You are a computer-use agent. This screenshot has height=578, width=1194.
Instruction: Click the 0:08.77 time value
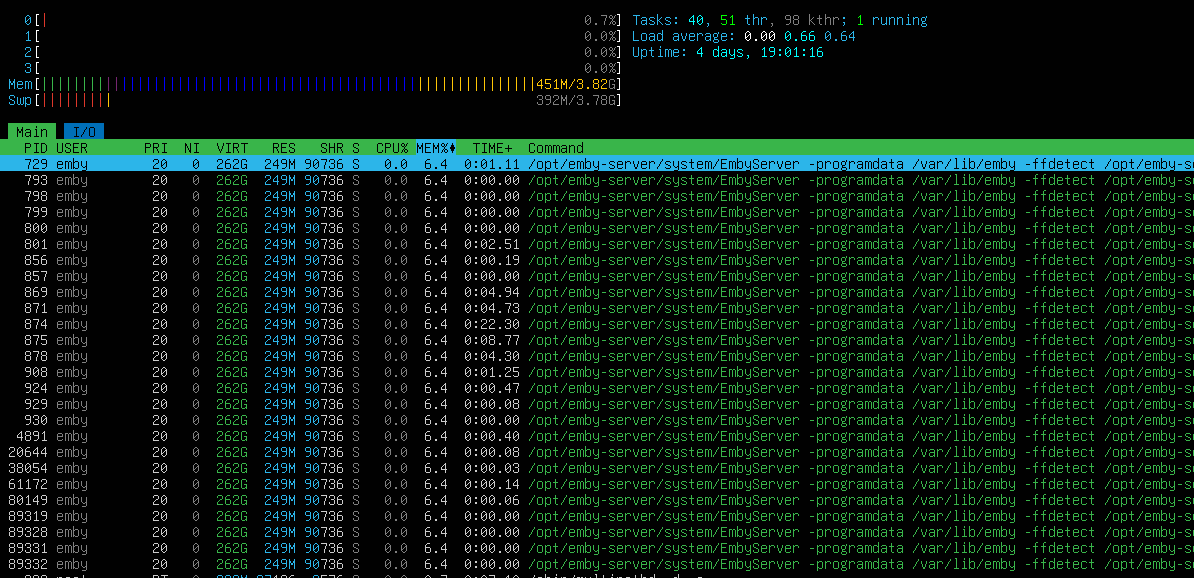(492, 340)
